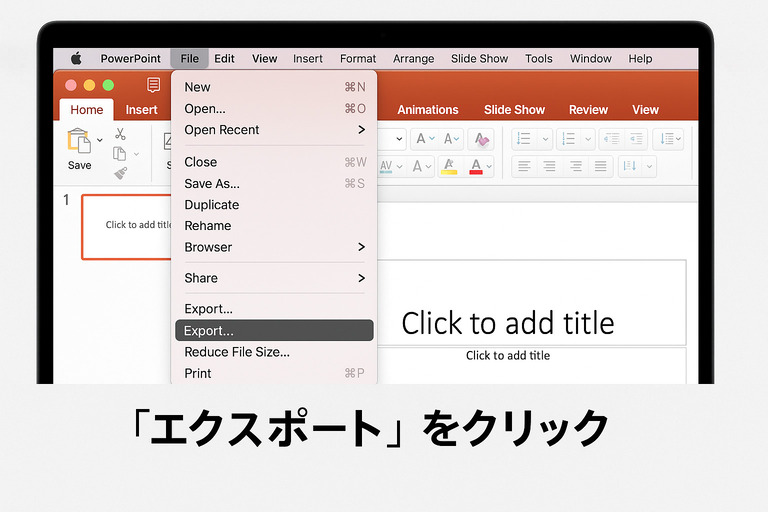The width and height of the screenshot is (768, 512).
Task: Expand the arrow next to the Copy icon
Action: (x=137, y=154)
